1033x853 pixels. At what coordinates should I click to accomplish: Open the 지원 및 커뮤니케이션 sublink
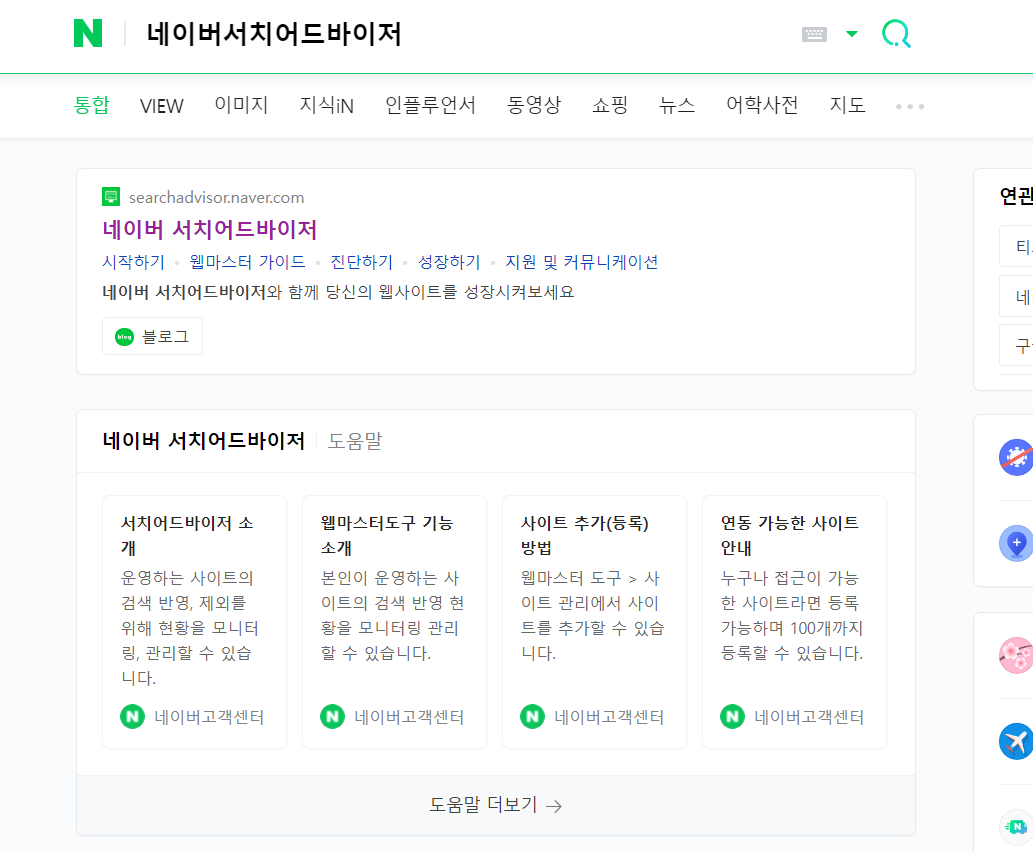click(582, 262)
